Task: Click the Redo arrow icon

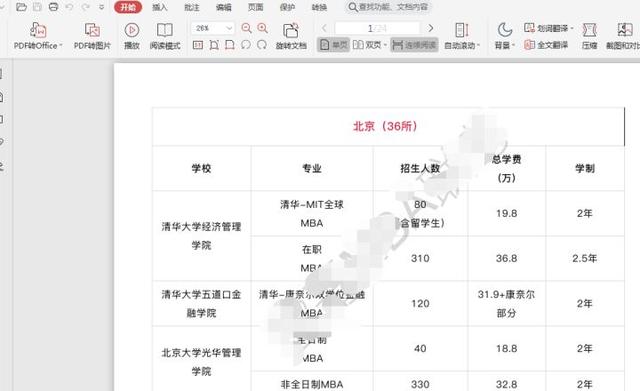Action: pos(85,7)
